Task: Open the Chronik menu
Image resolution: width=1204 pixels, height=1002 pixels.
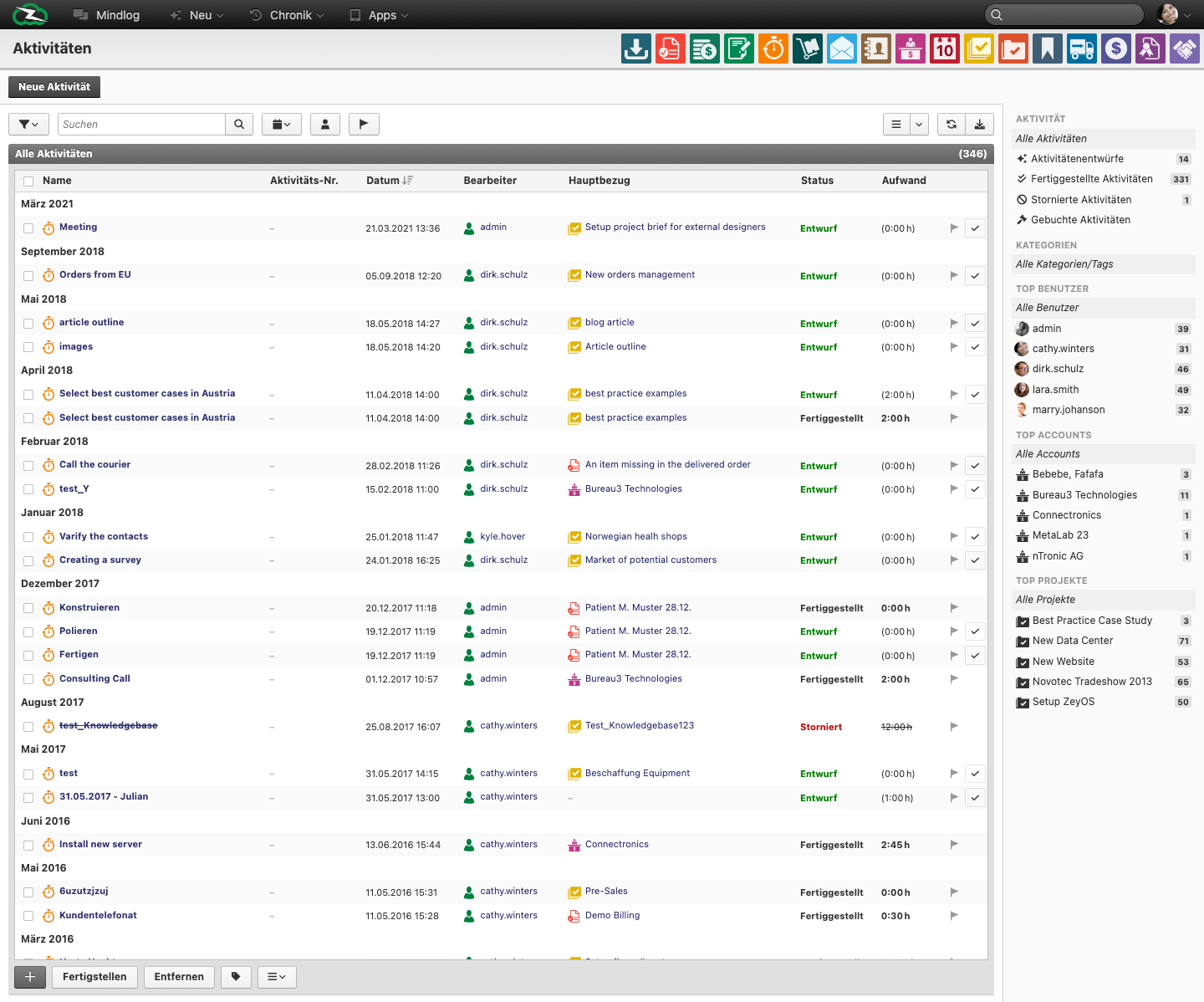Action: [287, 15]
